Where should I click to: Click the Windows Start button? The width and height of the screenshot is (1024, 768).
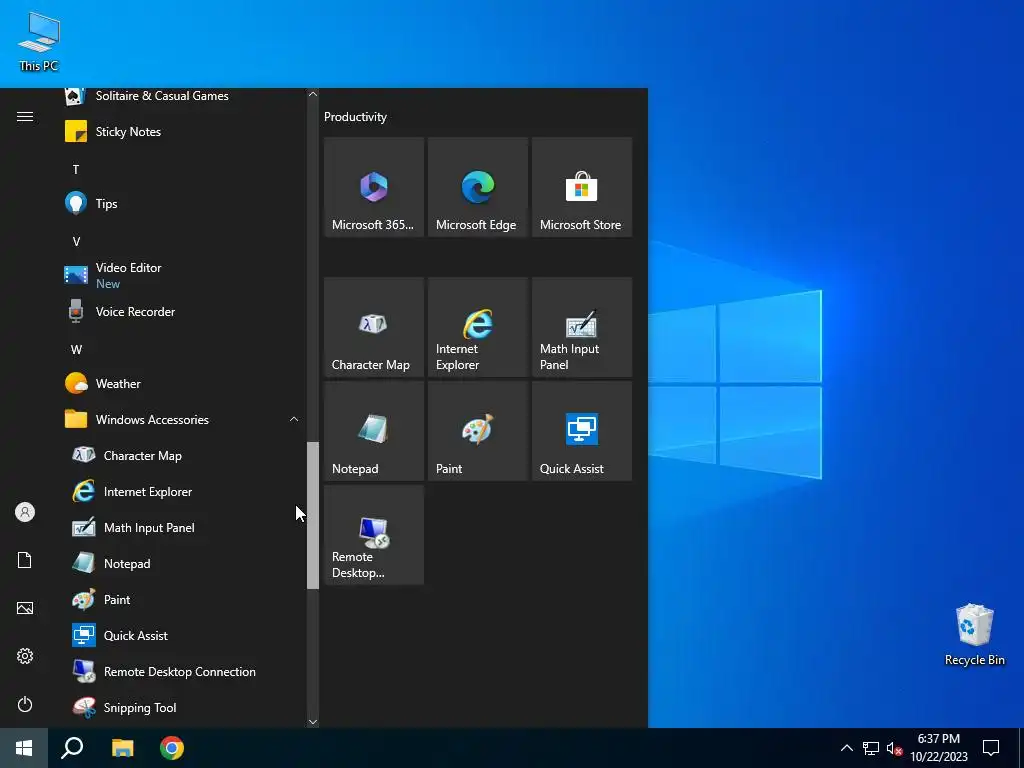click(x=24, y=748)
